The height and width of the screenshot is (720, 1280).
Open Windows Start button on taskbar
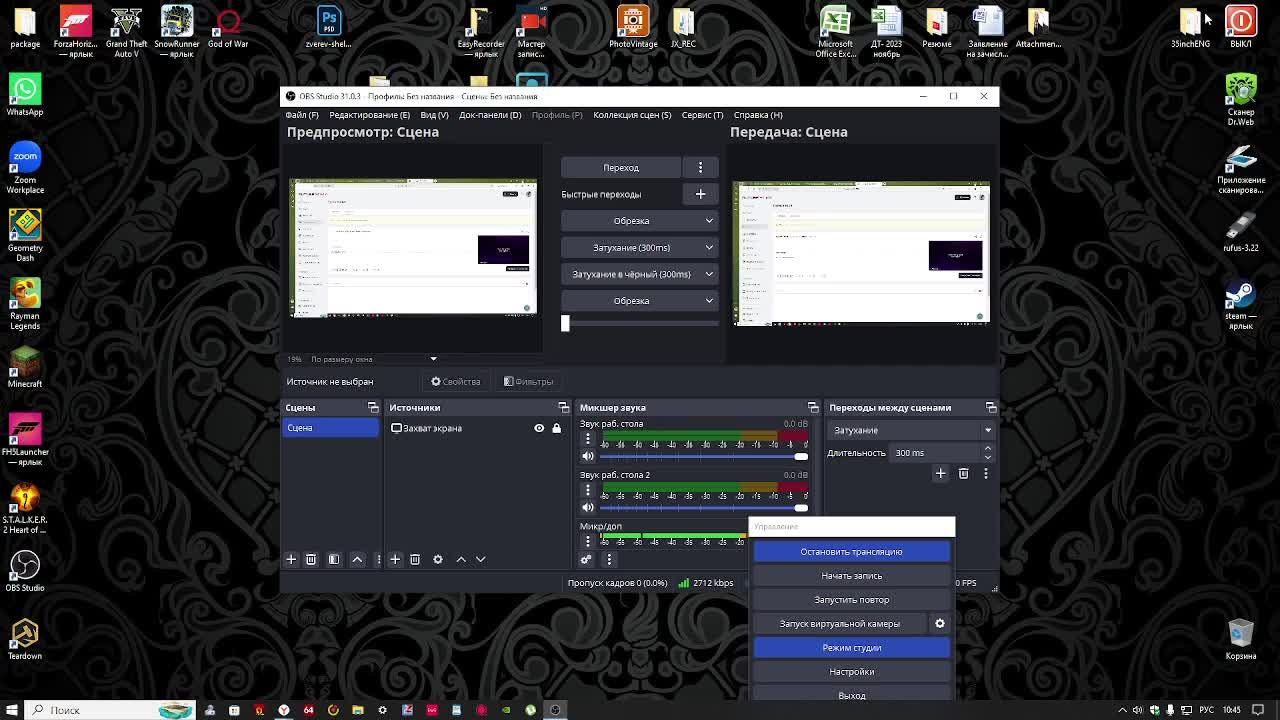coord(12,710)
